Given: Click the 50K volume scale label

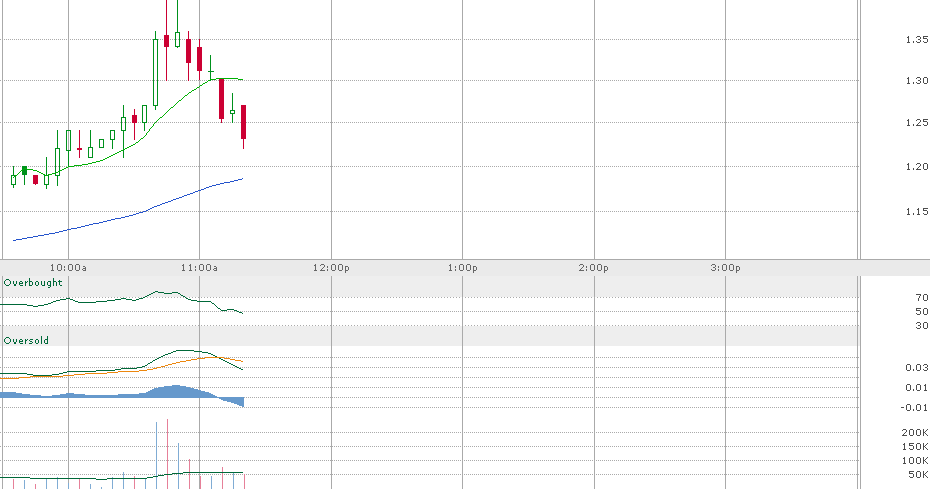Looking at the screenshot, I should click(918, 475).
